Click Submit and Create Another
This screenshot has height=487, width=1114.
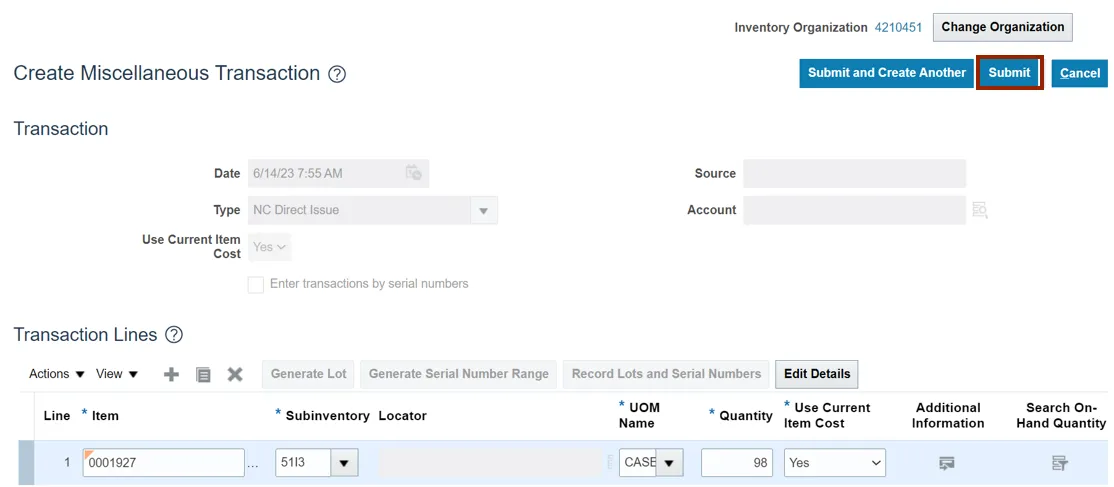(x=886, y=73)
